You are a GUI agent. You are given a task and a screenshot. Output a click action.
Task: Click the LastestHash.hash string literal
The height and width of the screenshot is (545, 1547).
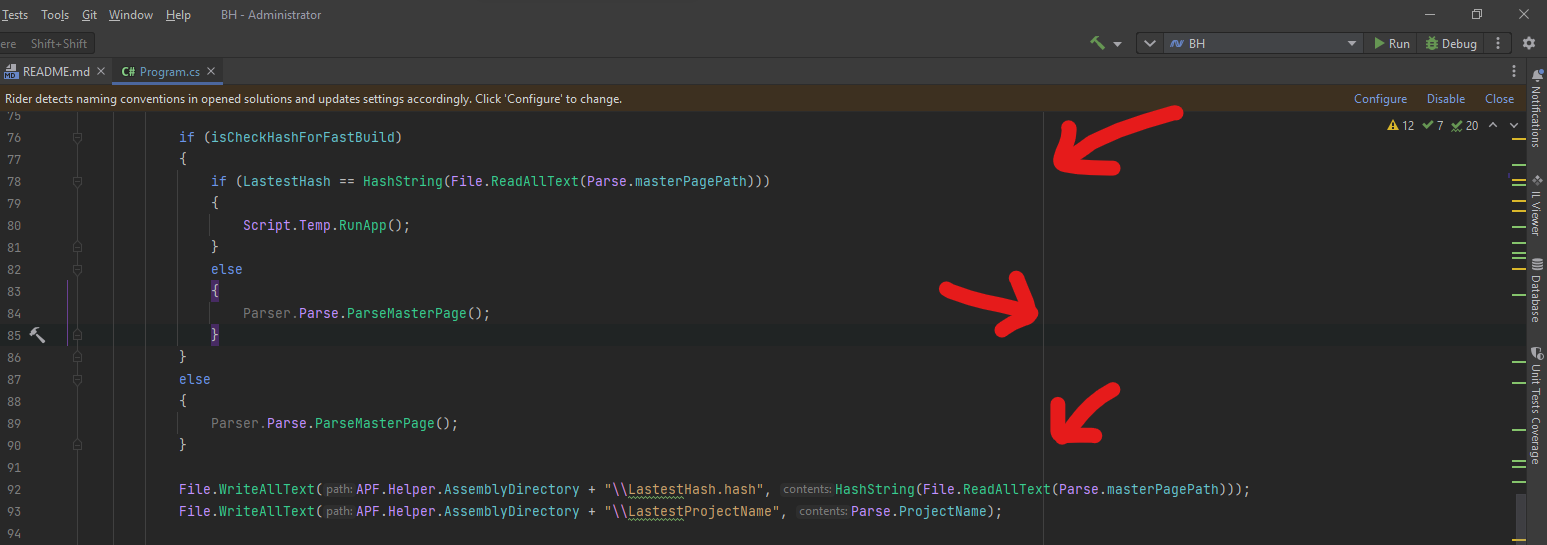686,489
